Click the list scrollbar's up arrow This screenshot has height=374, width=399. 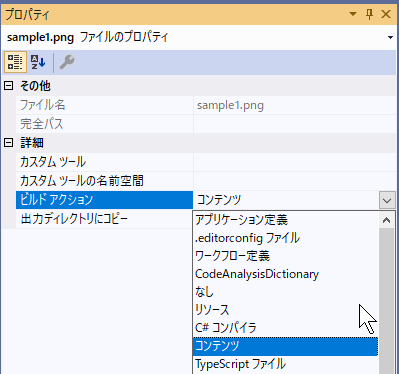click(387, 220)
